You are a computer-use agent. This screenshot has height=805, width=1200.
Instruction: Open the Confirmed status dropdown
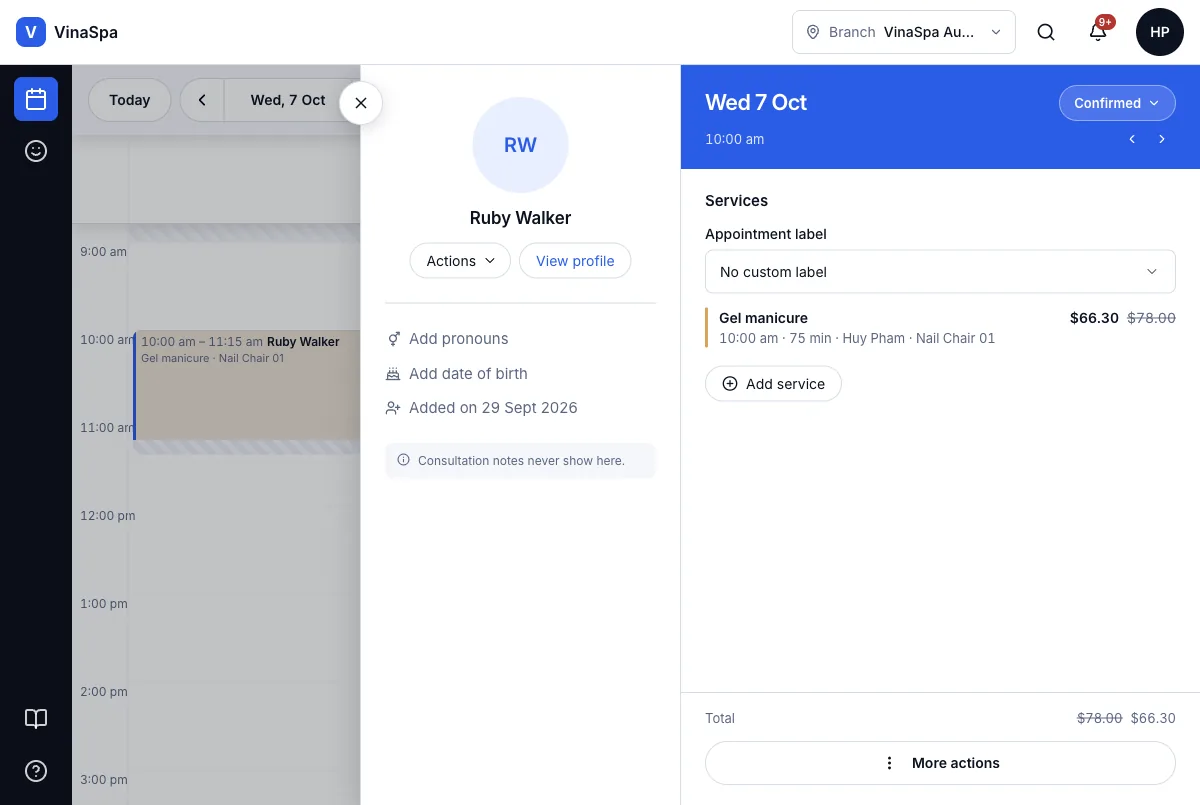[1117, 103]
